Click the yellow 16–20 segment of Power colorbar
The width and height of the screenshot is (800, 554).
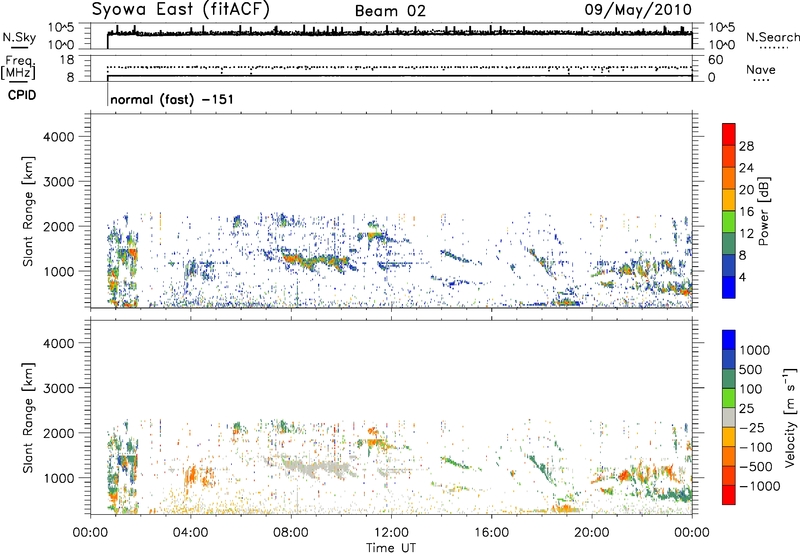(x=729, y=200)
